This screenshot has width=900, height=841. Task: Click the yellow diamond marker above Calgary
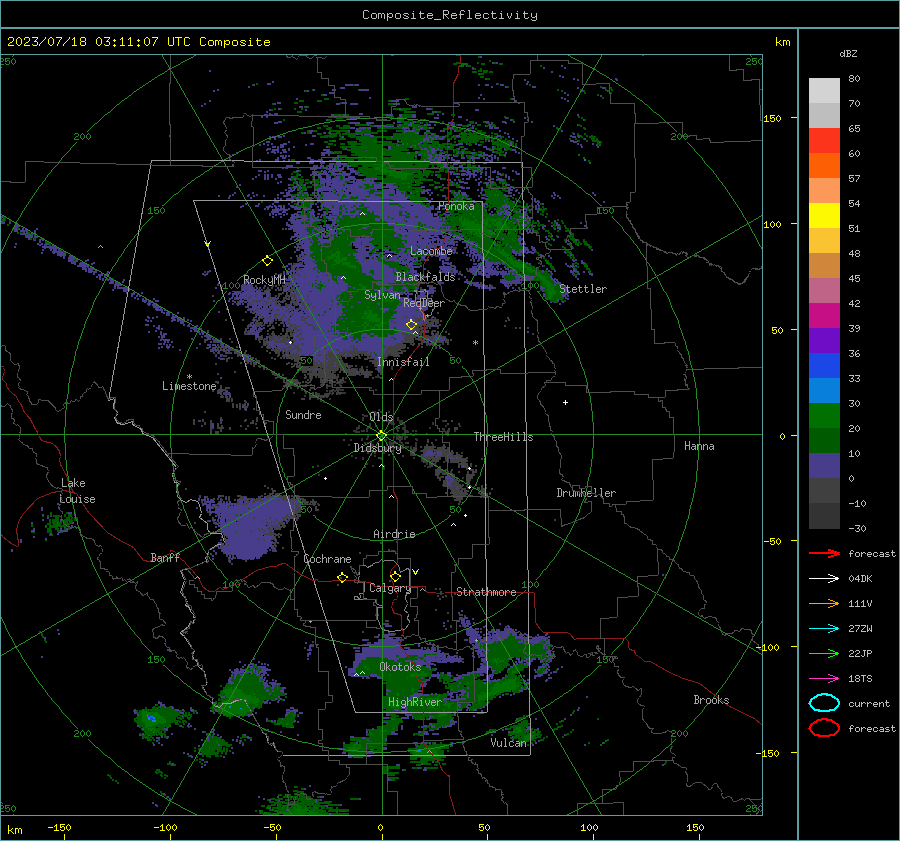click(x=395, y=576)
